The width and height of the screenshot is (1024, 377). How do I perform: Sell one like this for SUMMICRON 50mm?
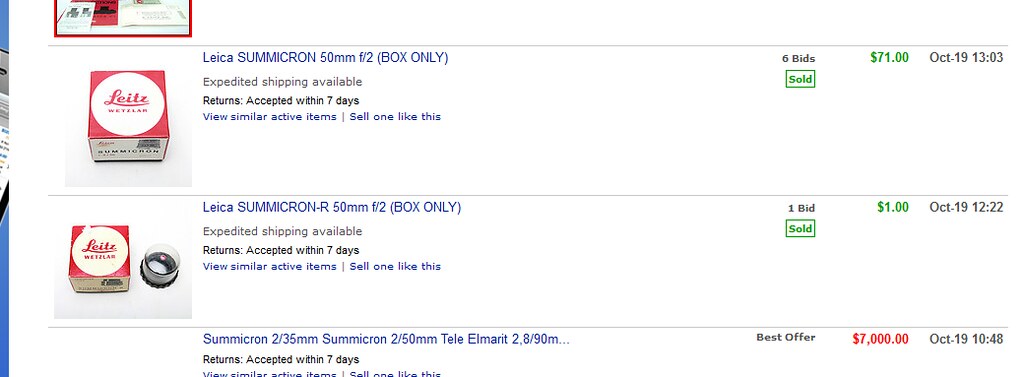[395, 117]
